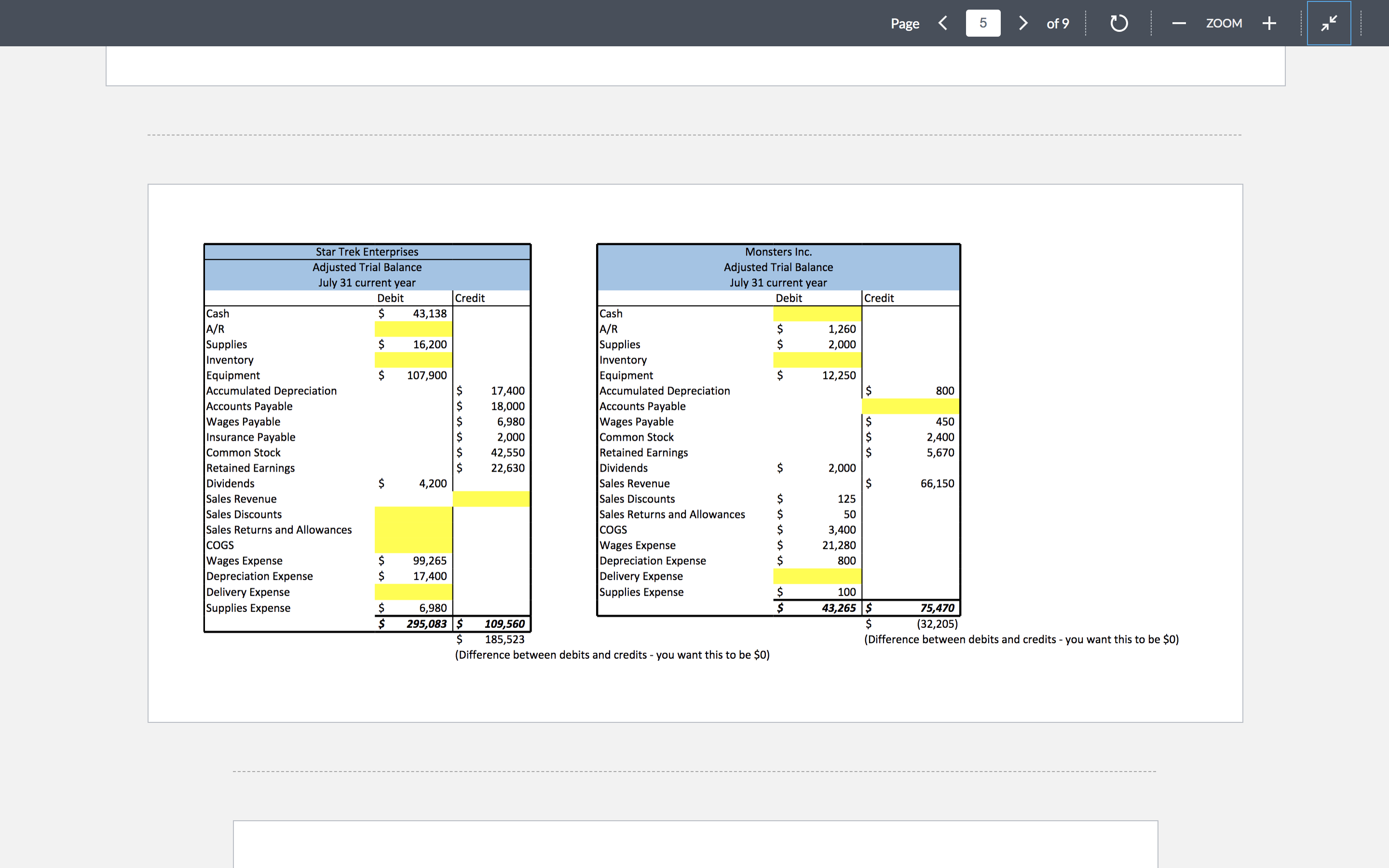Click the highlighted Star Trek A/R debit cell
The image size is (1389, 868).
pos(413,329)
